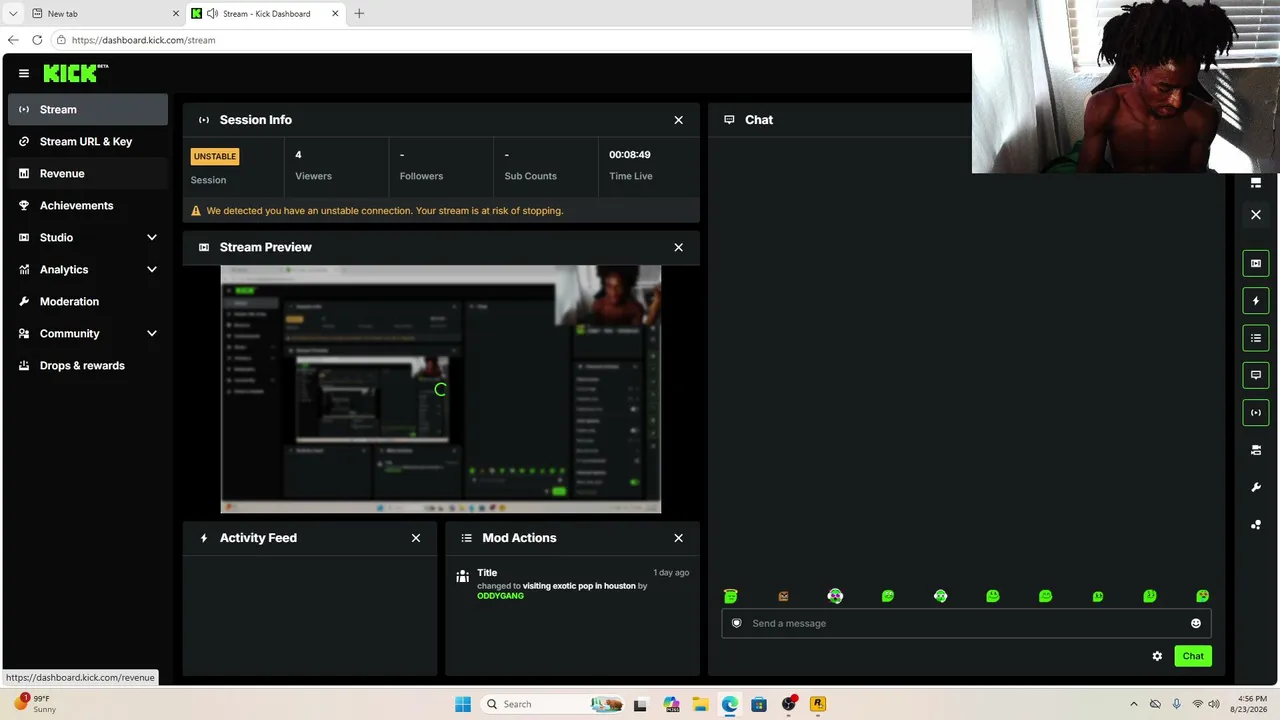Open Stream URL & Key page
This screenshot has height=720, width=1280.
(88, 142)
